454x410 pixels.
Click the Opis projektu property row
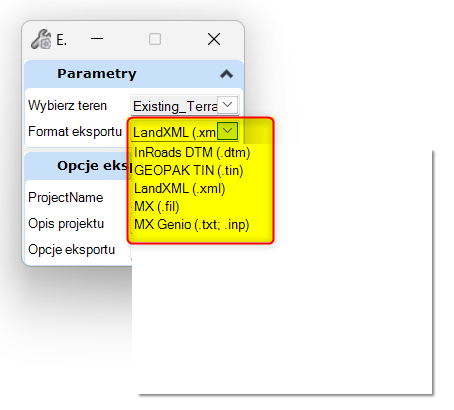78,224
